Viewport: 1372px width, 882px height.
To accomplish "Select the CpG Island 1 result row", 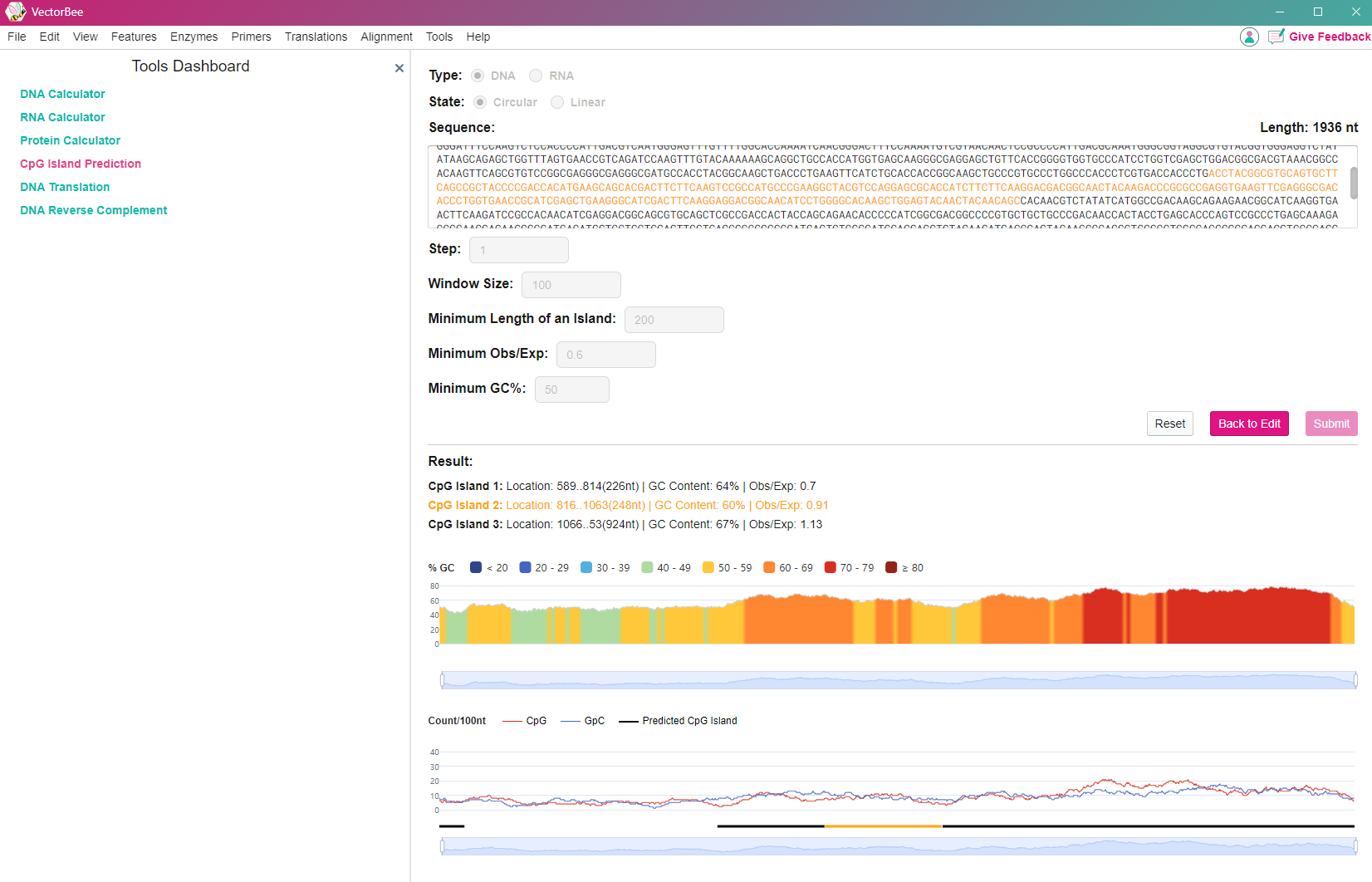I will click(x=622, y=486).
